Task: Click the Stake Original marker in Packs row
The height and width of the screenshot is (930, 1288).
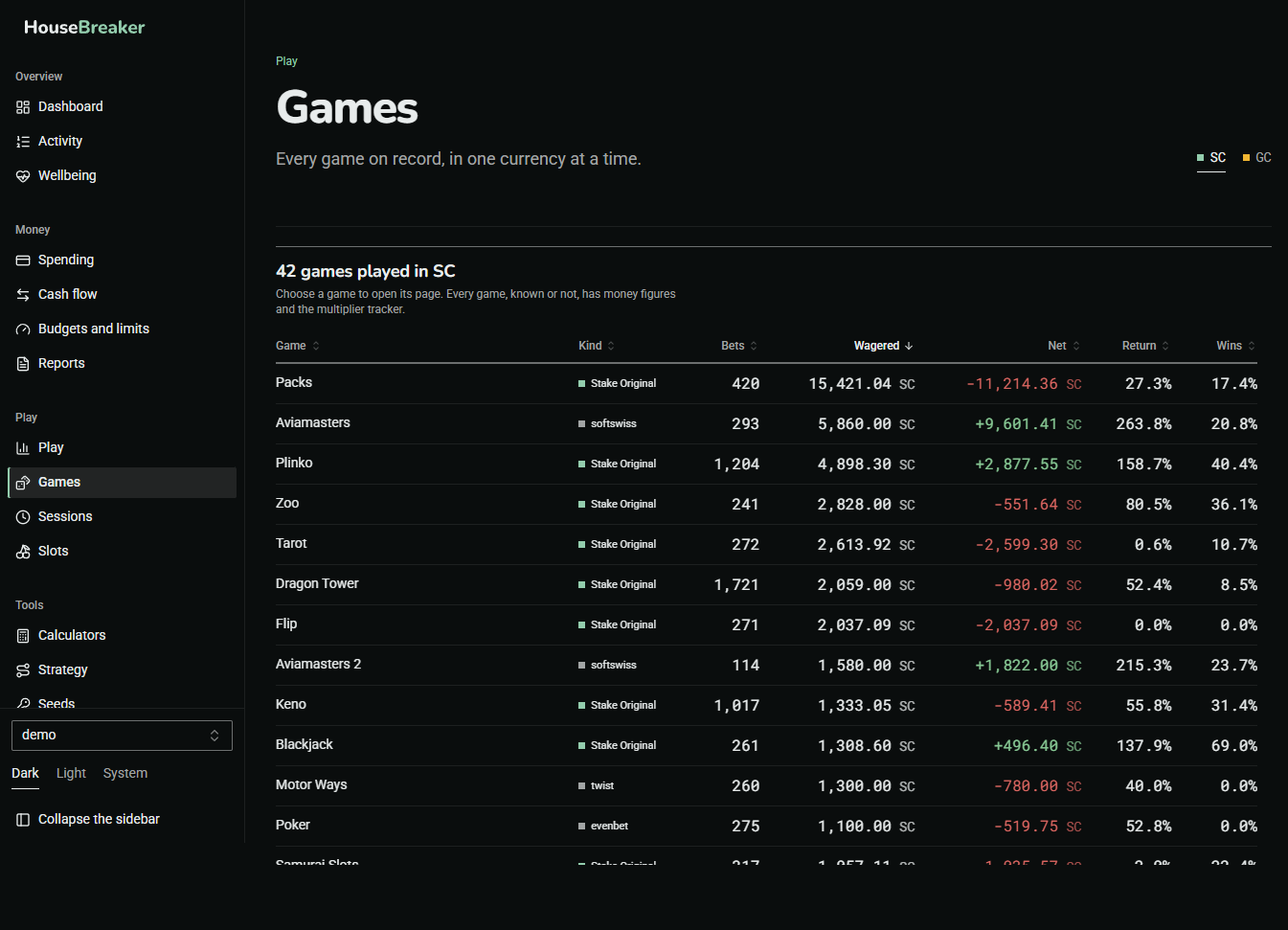Action: tap(581, 384)
